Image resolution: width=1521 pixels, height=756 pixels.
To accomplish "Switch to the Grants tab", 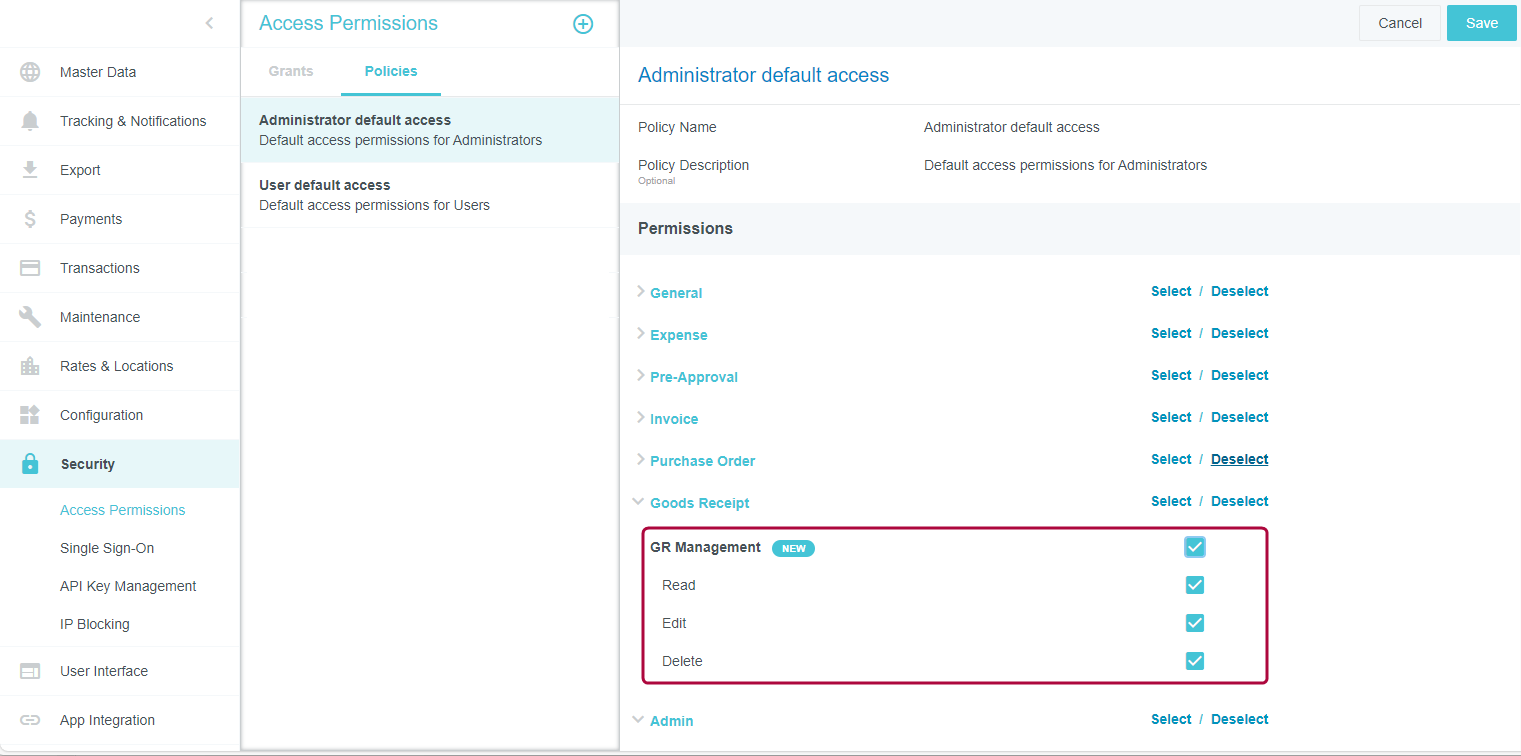I will pos(291,71).
